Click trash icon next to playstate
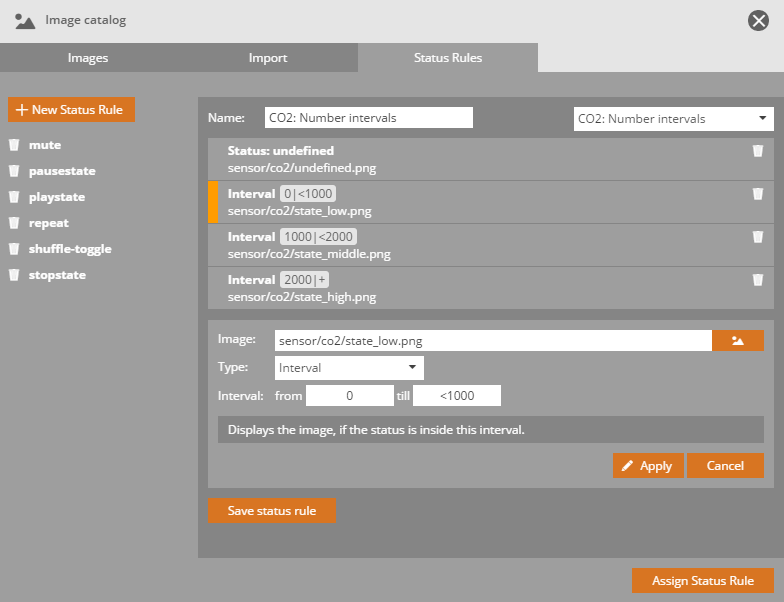The width and height of the screenshot is (784, 602). tap(14, 197)
